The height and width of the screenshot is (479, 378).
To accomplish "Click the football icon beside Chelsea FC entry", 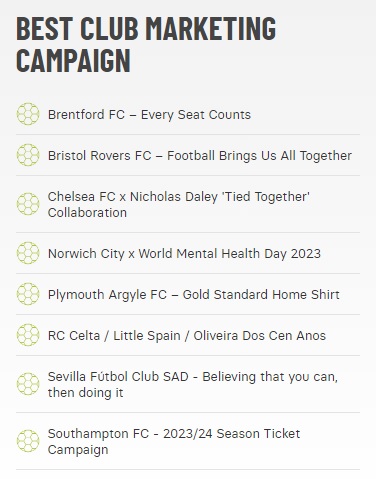I will coord(28,204).
